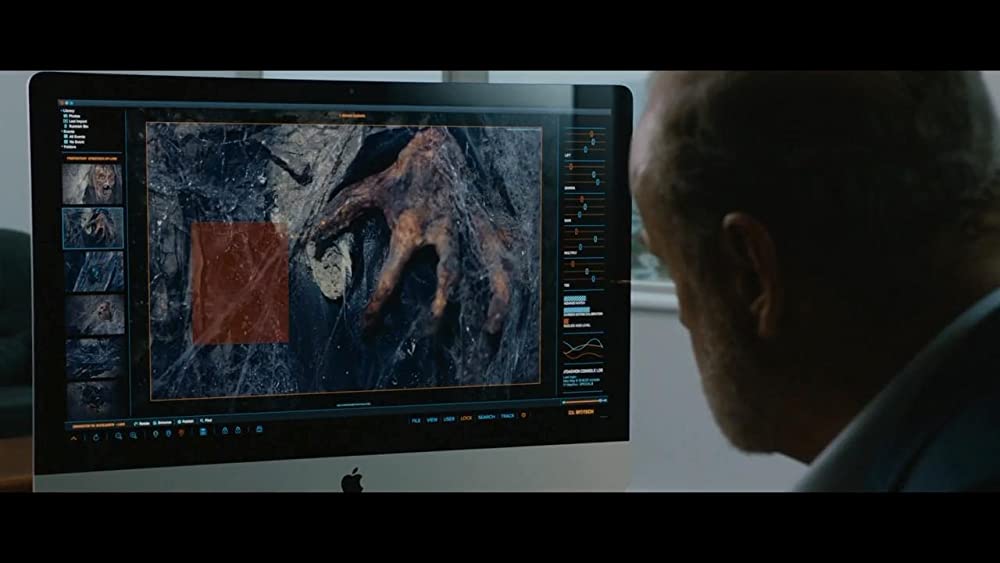
Task: Collapse the Library tree section
Action: click(62, 110)
